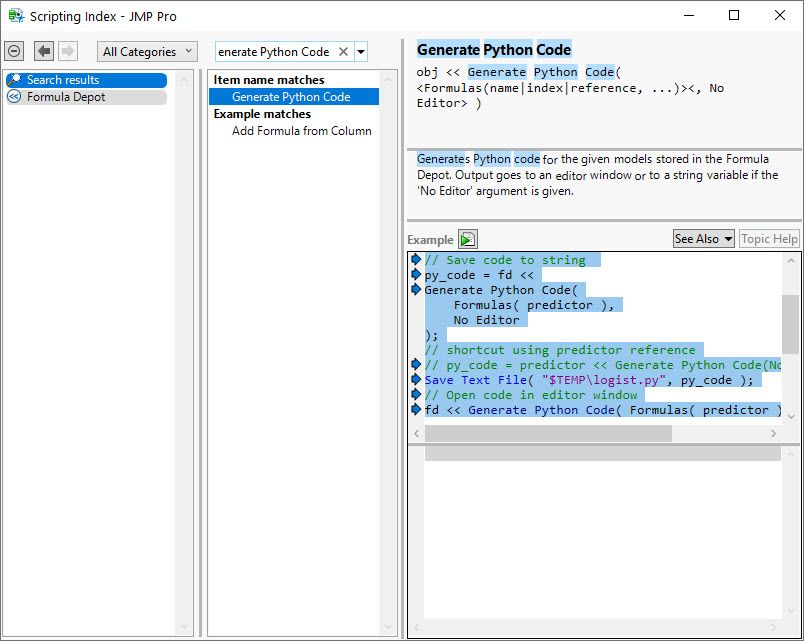The height and width of the screenshot is (641, 804).
Task: Go forward with the right arrow button
Action: click(67, 51)
